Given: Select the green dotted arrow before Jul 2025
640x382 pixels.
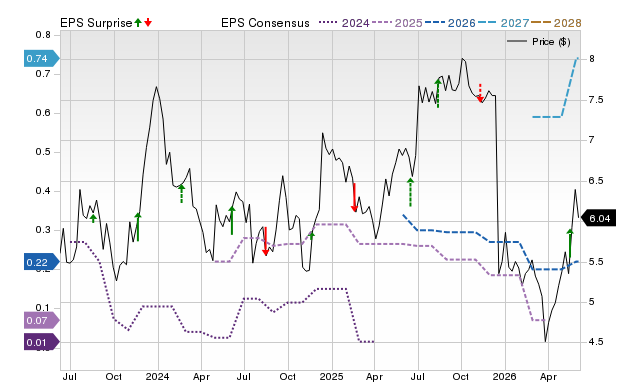Looking at the screenshot, I should [410, 192].
